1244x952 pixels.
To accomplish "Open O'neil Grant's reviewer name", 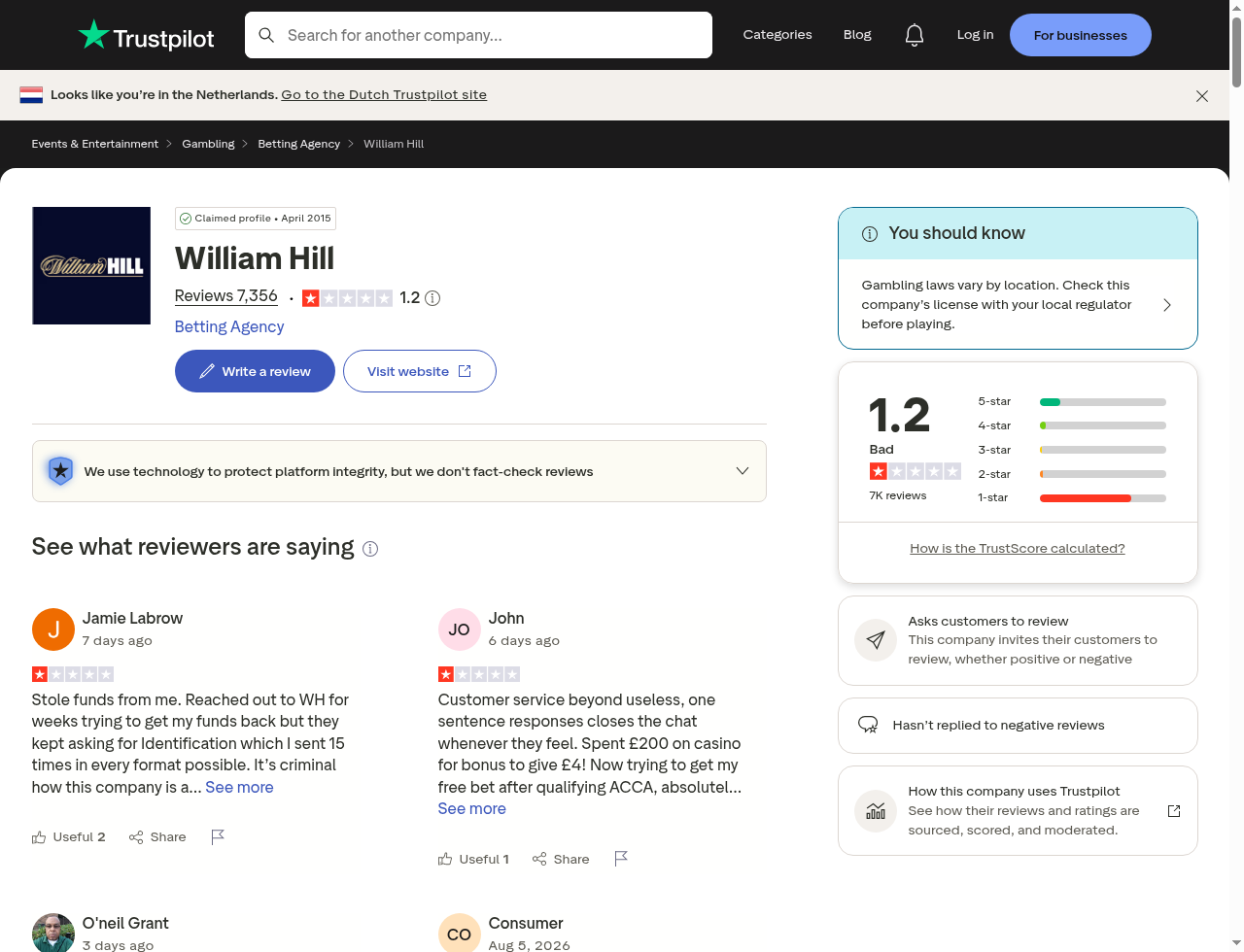I will point(125,924).
